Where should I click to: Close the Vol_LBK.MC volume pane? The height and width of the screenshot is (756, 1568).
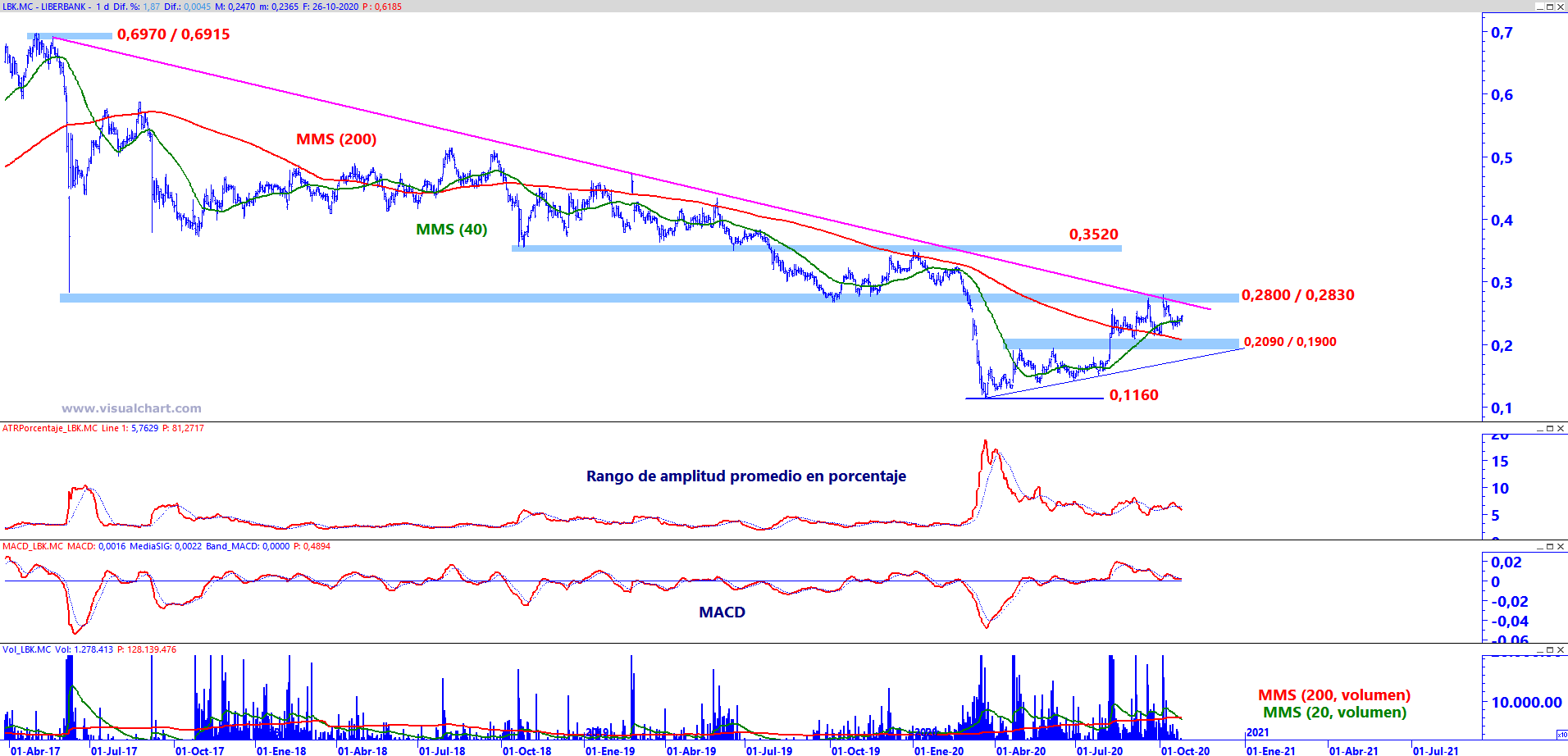(1561, 649)
